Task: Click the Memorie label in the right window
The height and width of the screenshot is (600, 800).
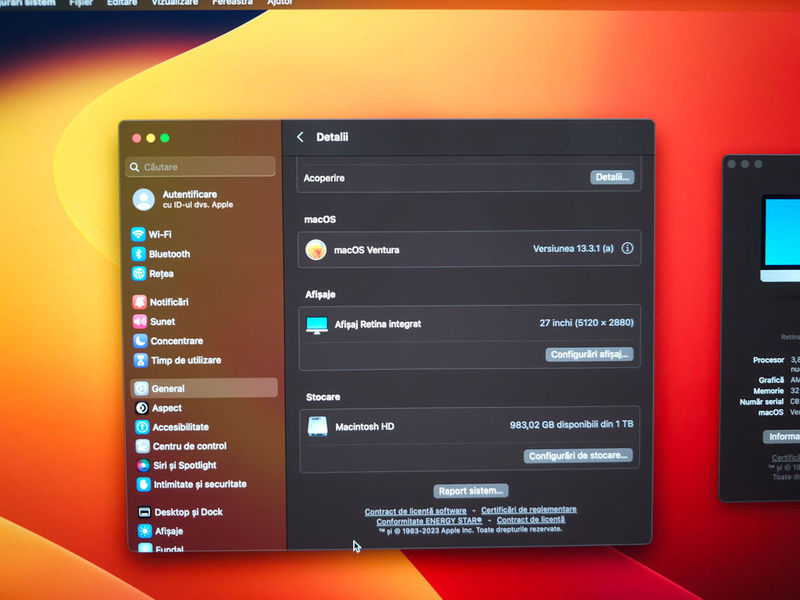Action: tap(768, 391)
